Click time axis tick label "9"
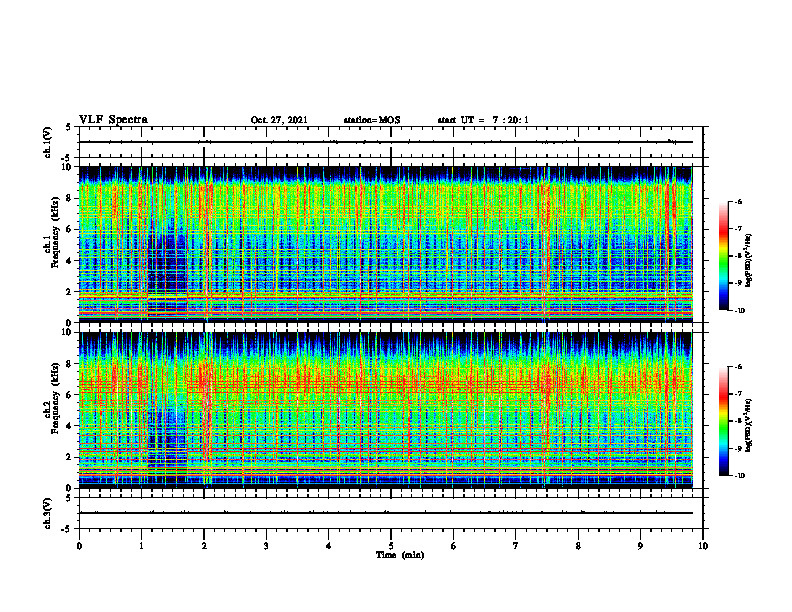This screenshot has width=792, height=612. click(640, 546)
